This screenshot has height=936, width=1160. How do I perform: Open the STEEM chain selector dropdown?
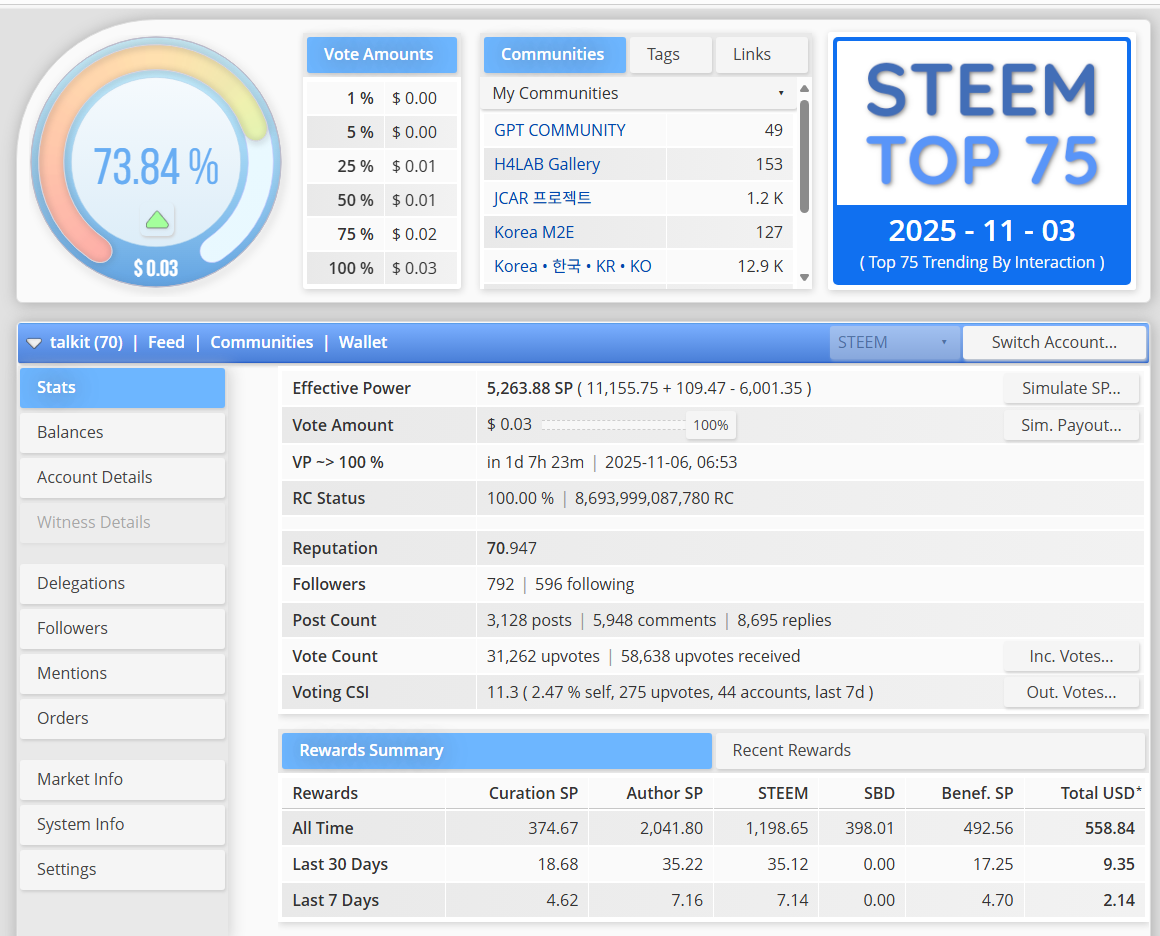pyautogui.click(x=894, y=343)
